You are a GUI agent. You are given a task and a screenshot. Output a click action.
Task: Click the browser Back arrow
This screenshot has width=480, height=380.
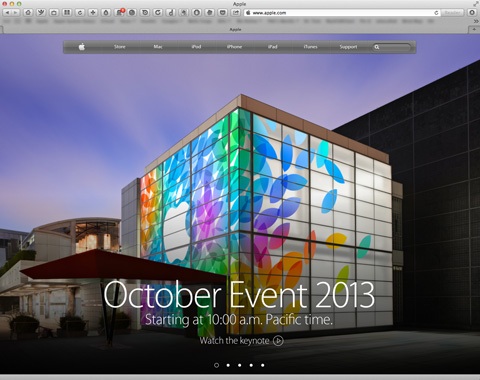pyautogui.click(x=7, y=13)
